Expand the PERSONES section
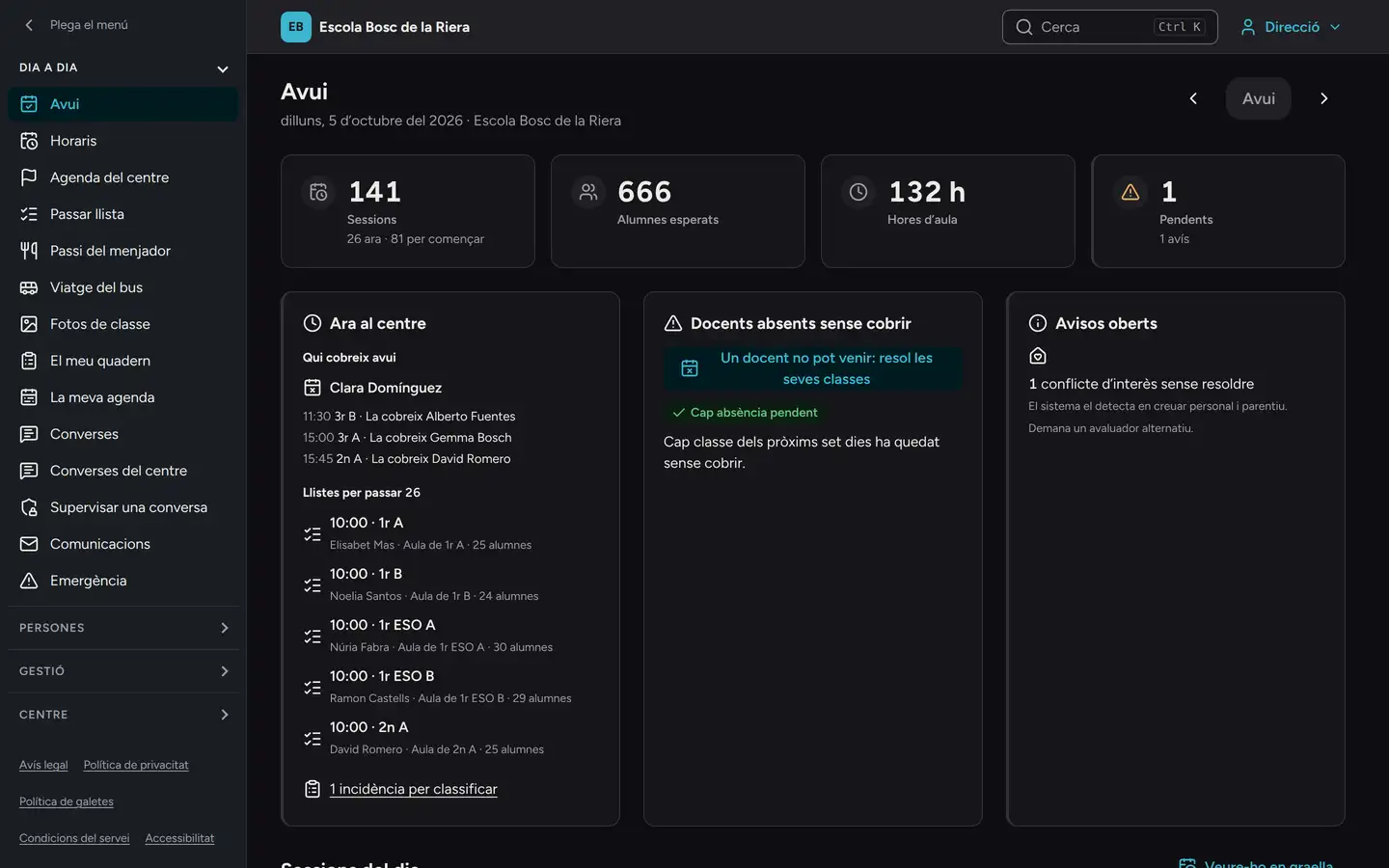Image resolution: width=1389 pixels, height=868 pixels. 123,628
